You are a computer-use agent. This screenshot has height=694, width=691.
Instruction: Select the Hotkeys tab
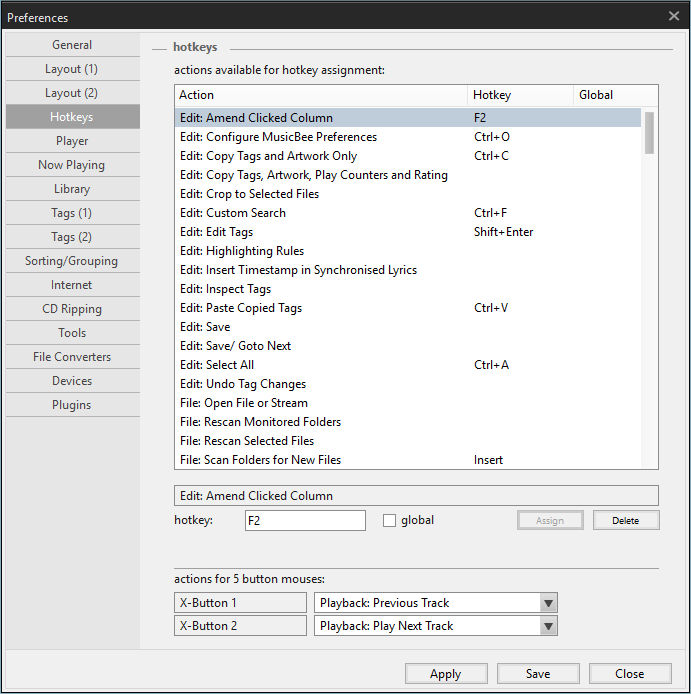click(x=73, y=117)
